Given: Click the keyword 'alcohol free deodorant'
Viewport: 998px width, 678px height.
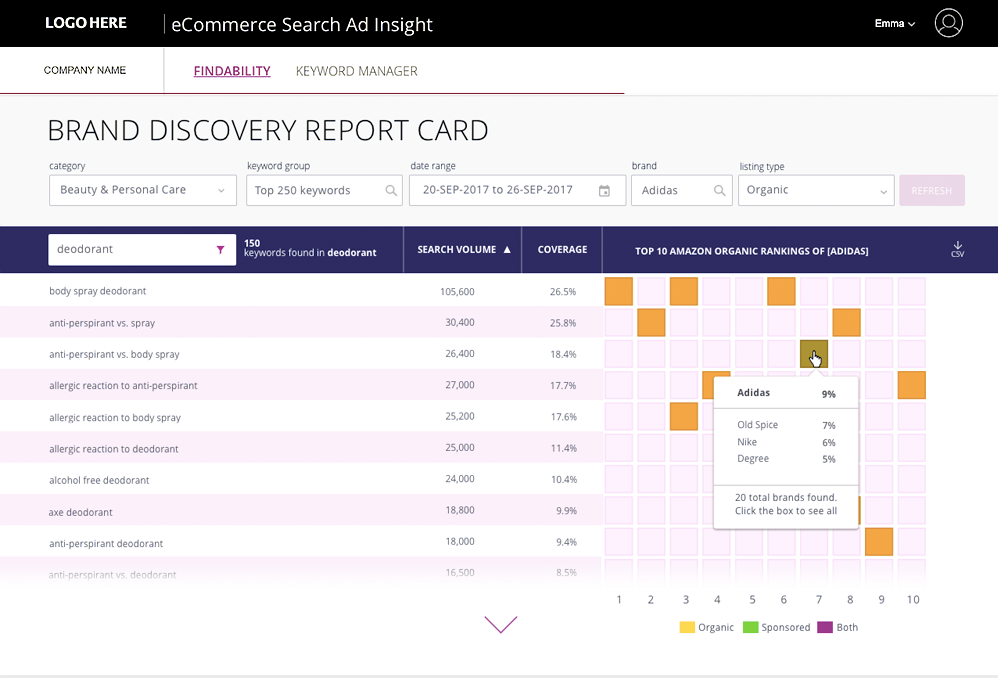Looking at the screenshot, I should [x=99, y=480].
